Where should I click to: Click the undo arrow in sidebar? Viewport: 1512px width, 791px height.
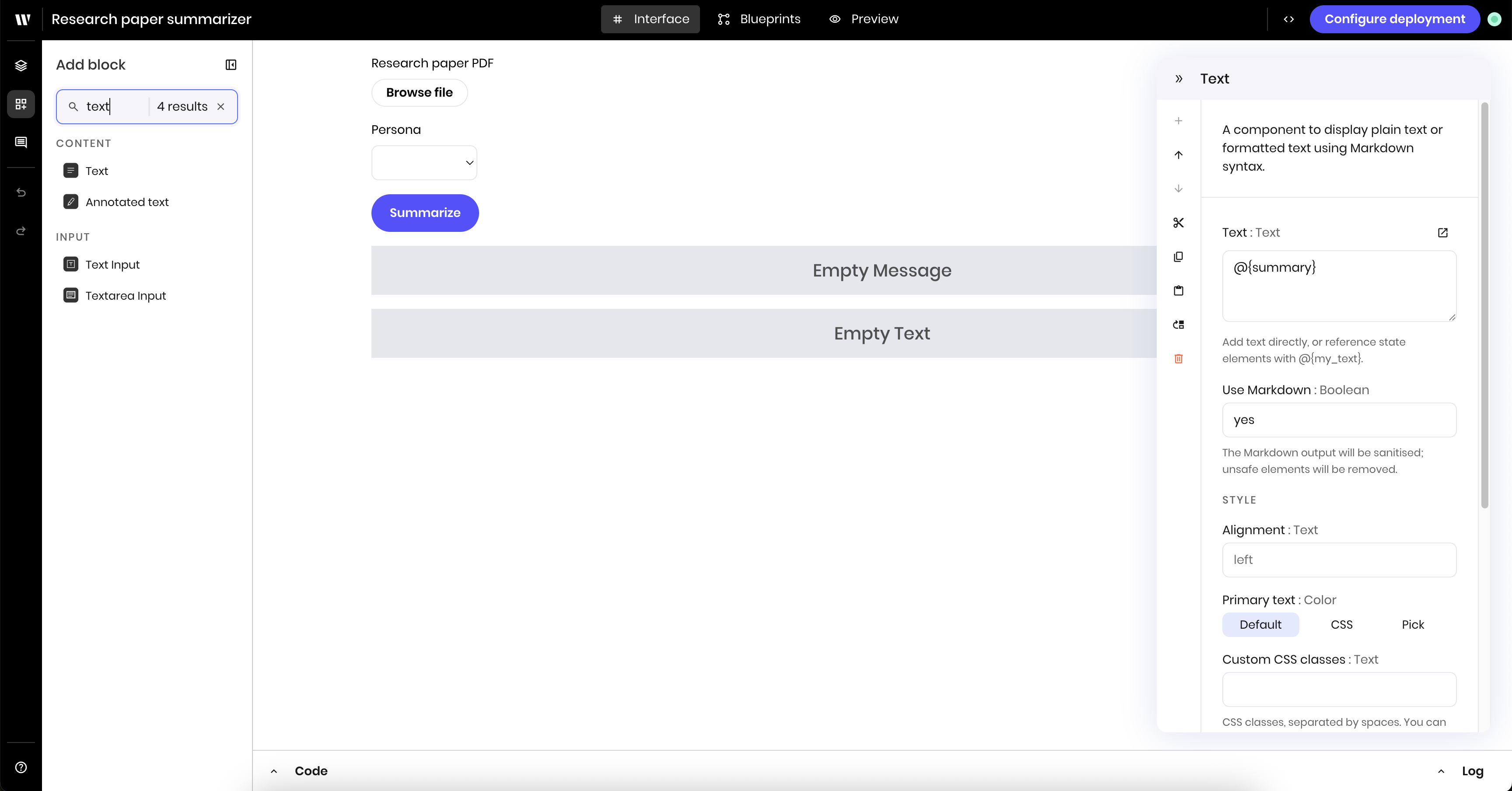pyautogui.click(x=21, y=192)
